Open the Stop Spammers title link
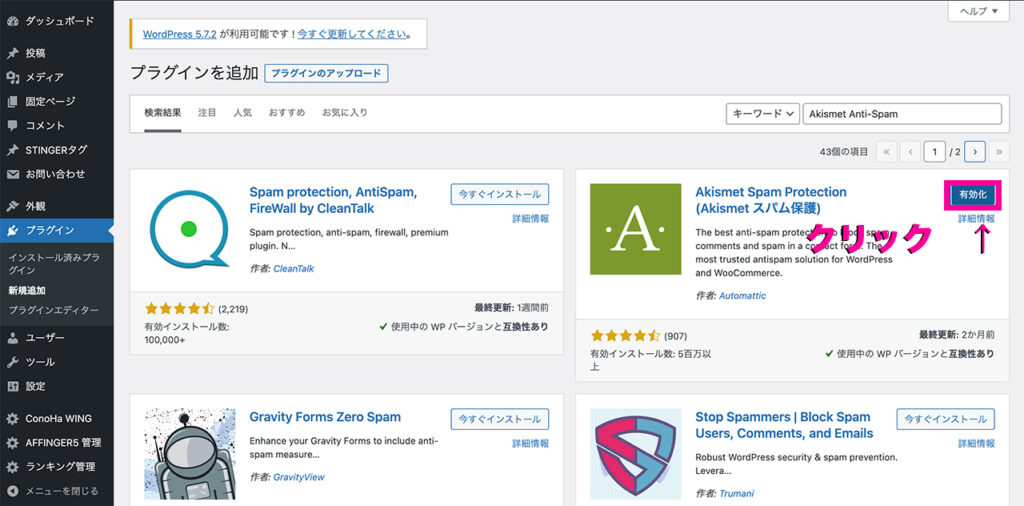The height and width of the screenshot is (506, 1024). click(x=784, y=425)
